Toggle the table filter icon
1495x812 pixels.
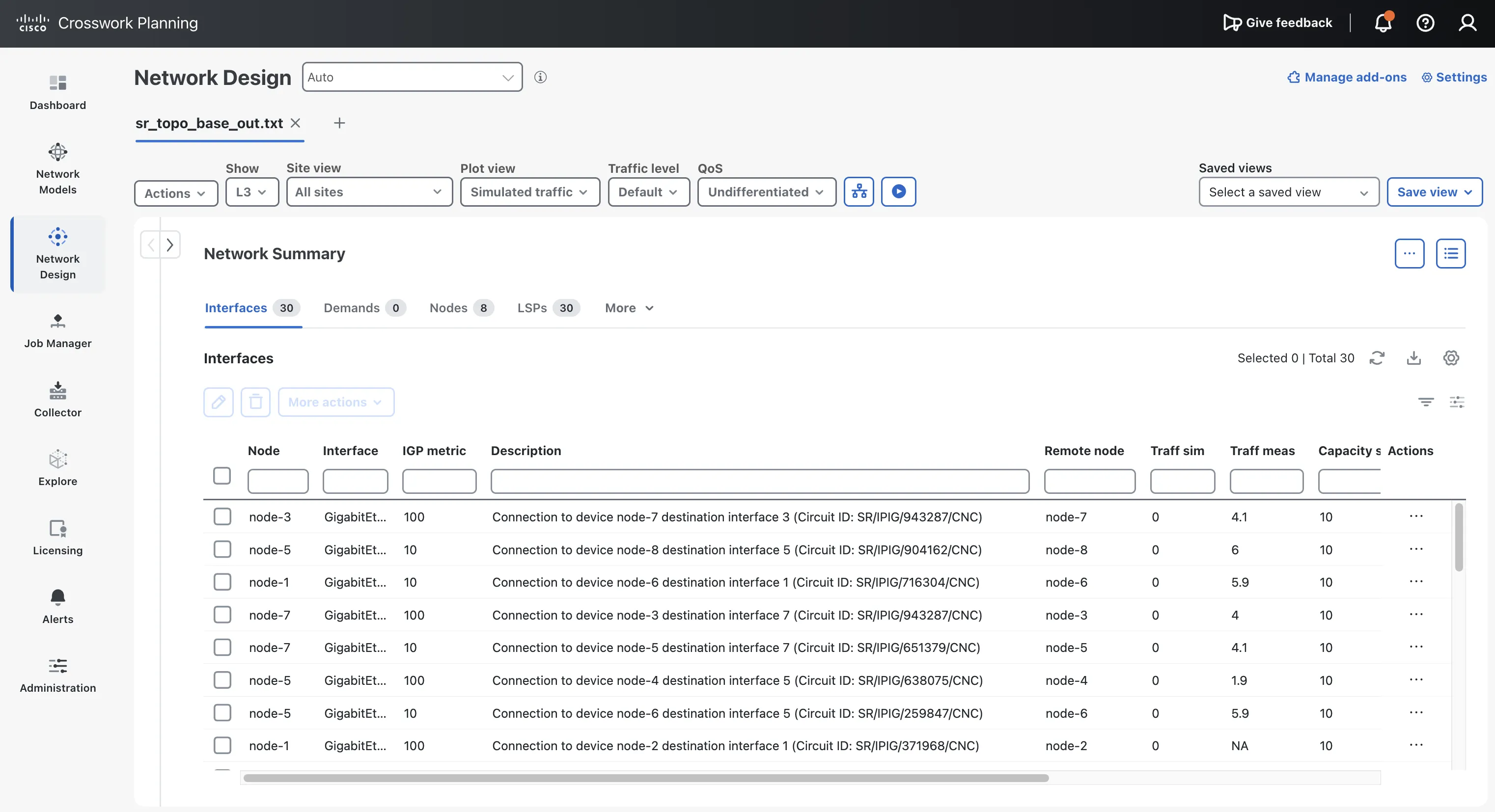1426,402
